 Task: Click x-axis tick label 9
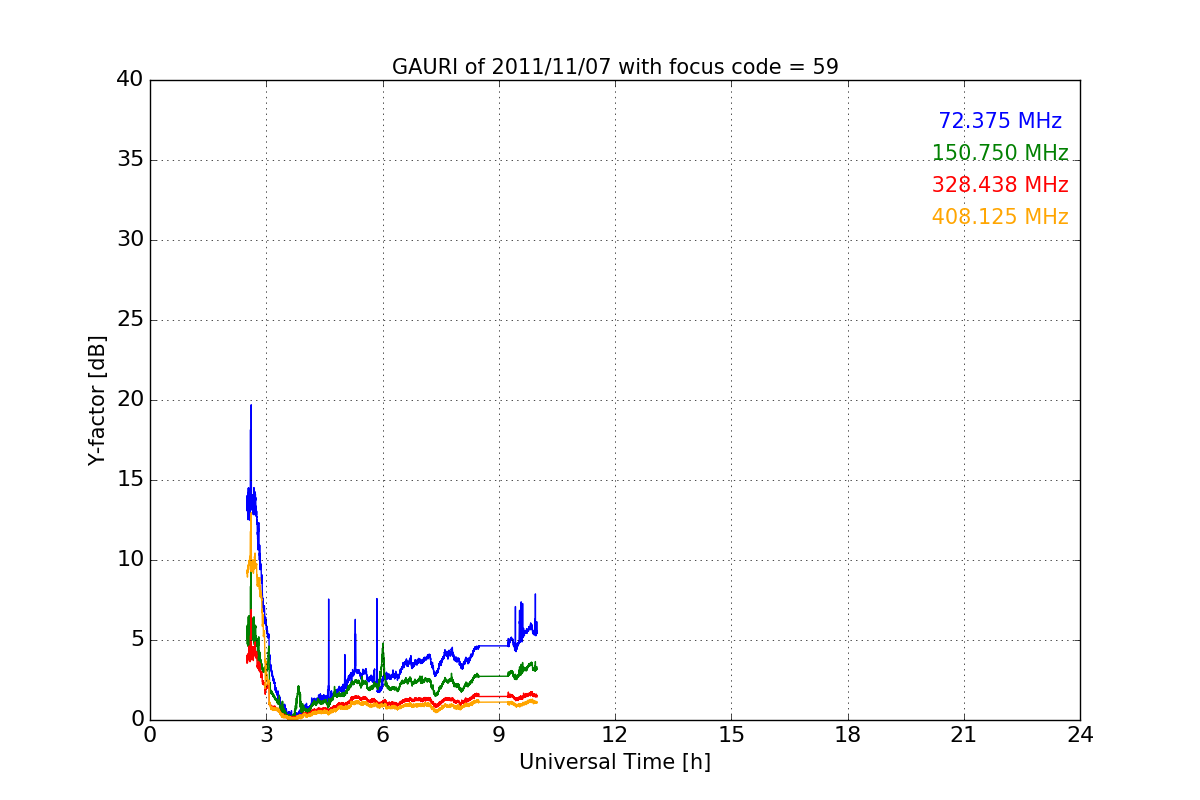(499, 734)
